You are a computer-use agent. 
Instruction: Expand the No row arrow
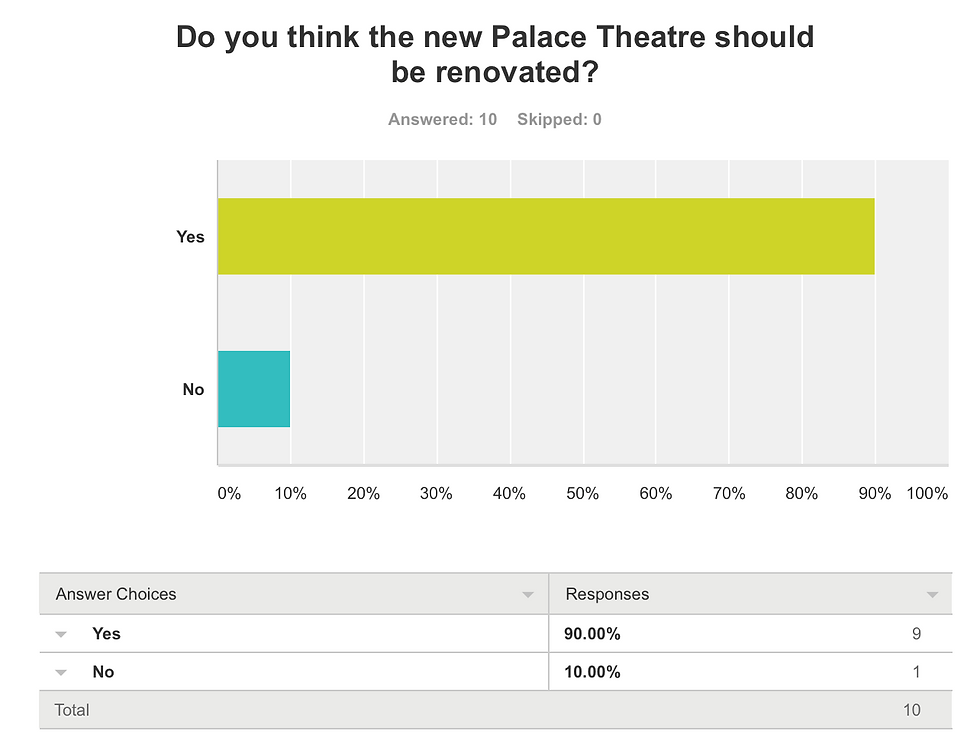coord(61,673)
